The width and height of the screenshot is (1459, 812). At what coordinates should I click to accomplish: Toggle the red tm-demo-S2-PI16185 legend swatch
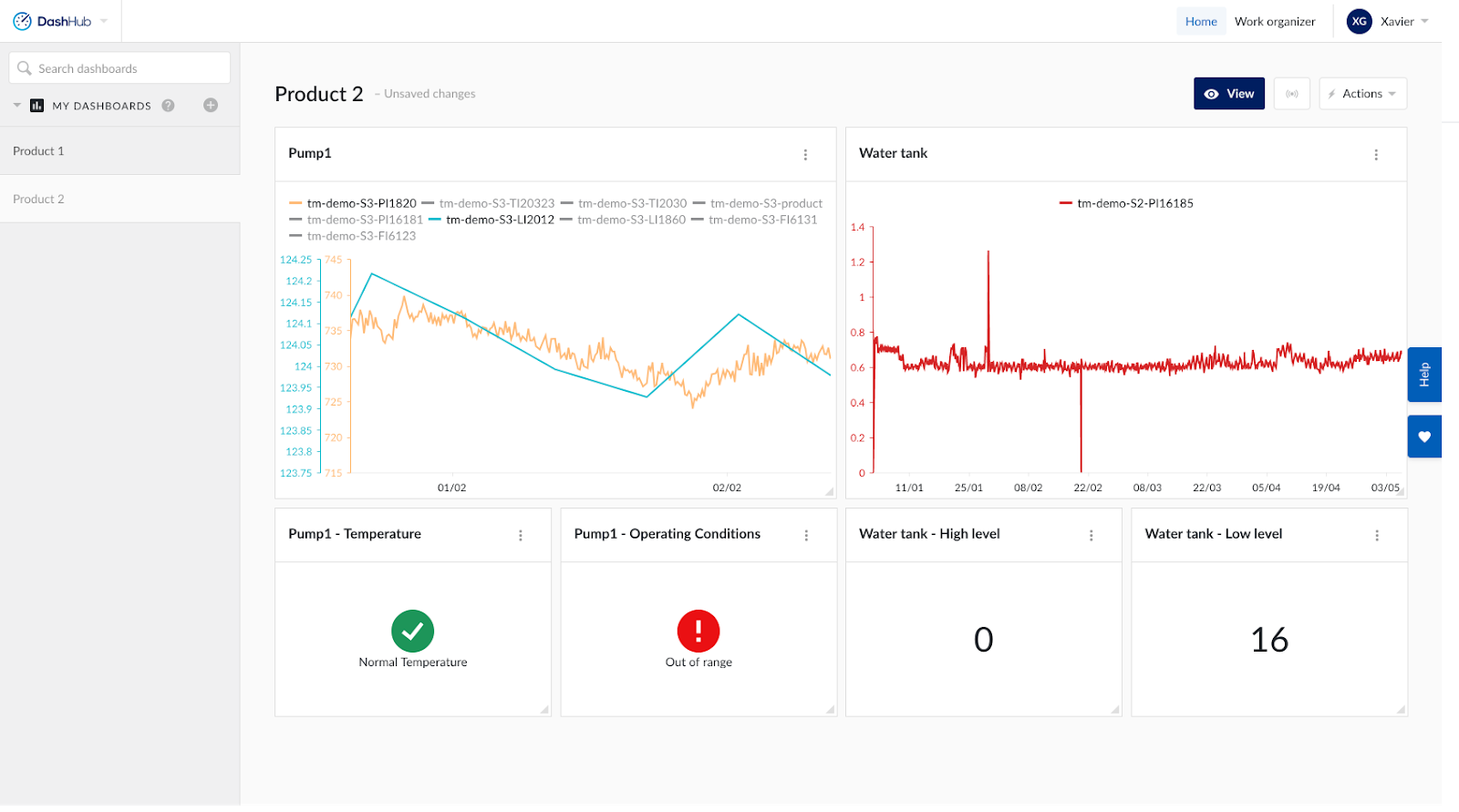click(x=1065, y=203)
